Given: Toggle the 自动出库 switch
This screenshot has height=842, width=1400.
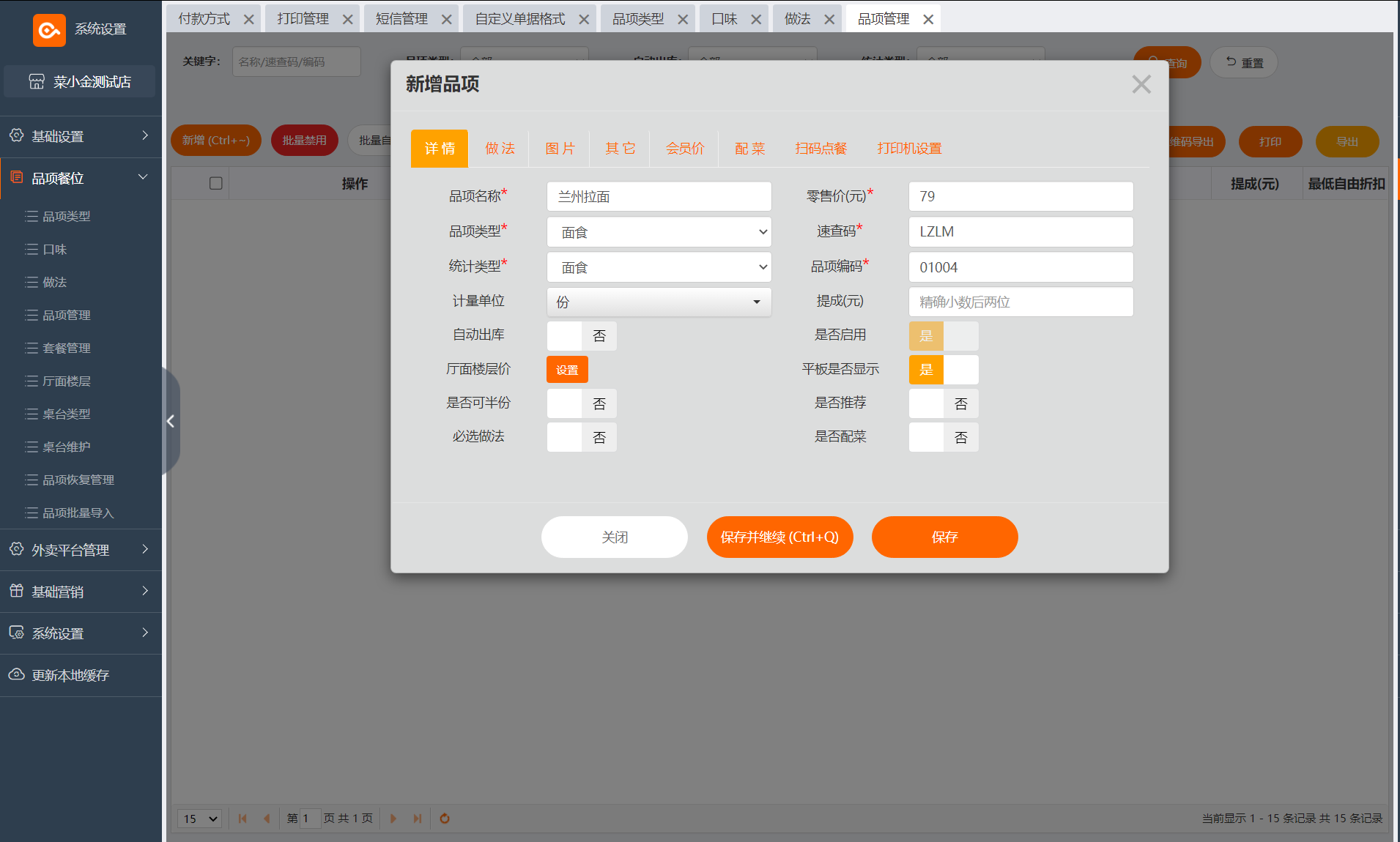Looking at the screenshot, I should [x=582, y=336].
